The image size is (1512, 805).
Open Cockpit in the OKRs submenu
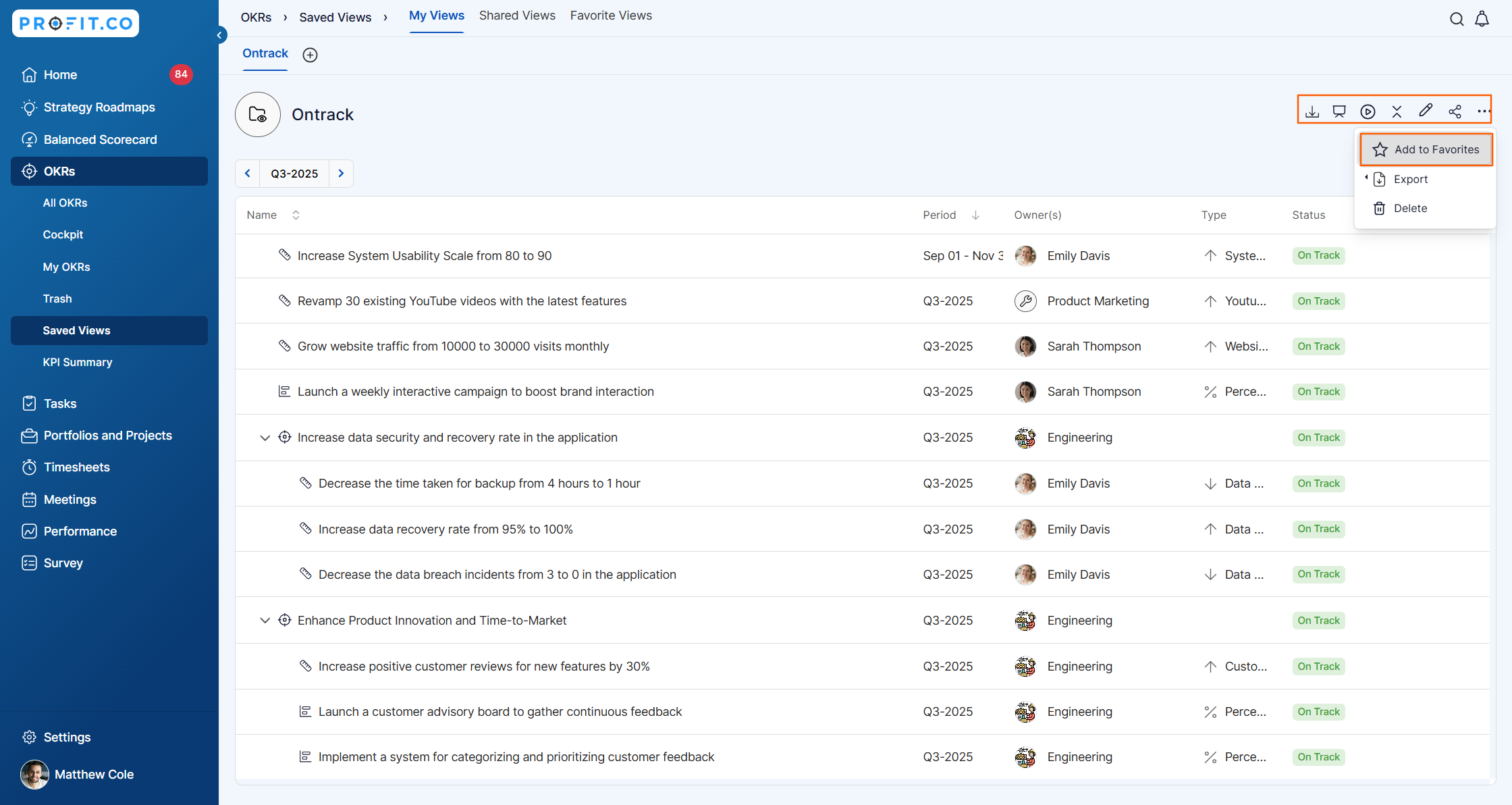click(x=63, y=235)
